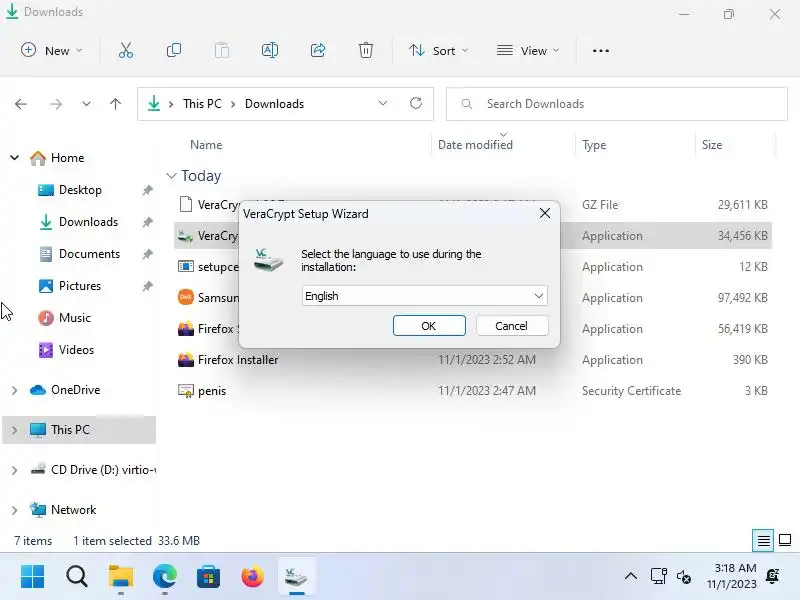This screenshot has height=600, width=800.
Task: Select VeraCrypt installer taskbar icon
Action: (x=296, y=577)
